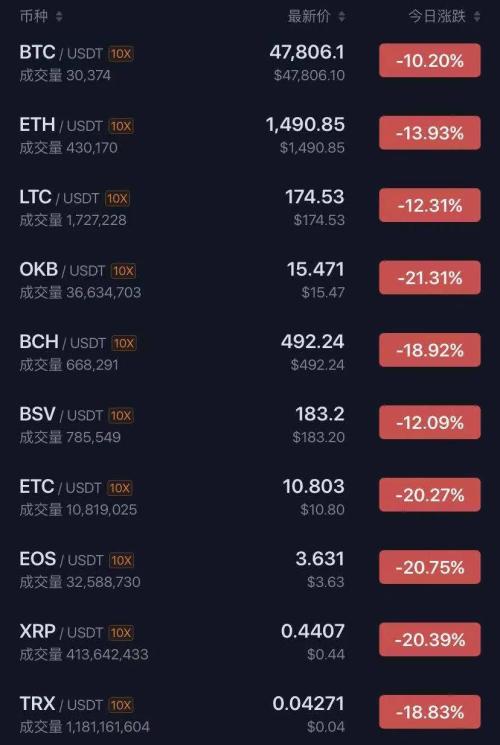Image resolution: width=500 pixels, height=745 pixels.
Task: Click the 币种 column header
Action: click(34, 17)
